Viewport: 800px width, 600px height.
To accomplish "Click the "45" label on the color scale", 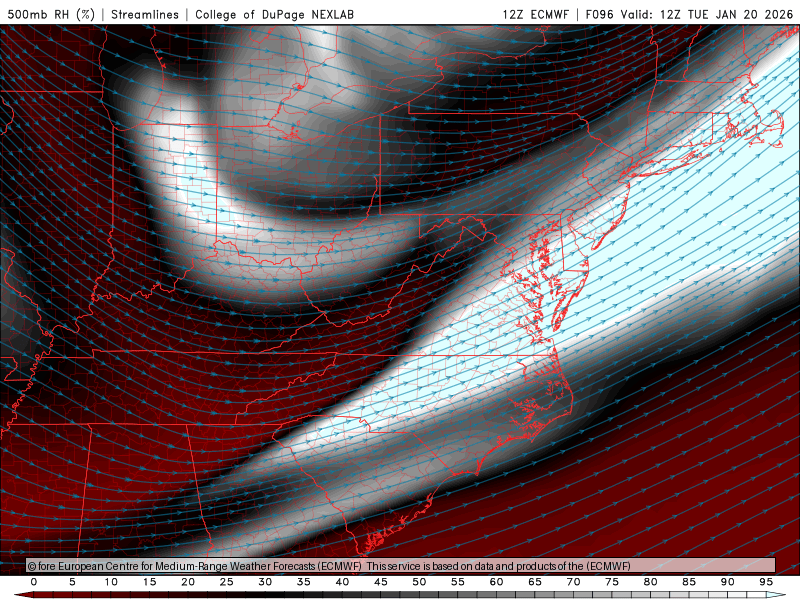I will pyautogui.click(x=381, y=582).
